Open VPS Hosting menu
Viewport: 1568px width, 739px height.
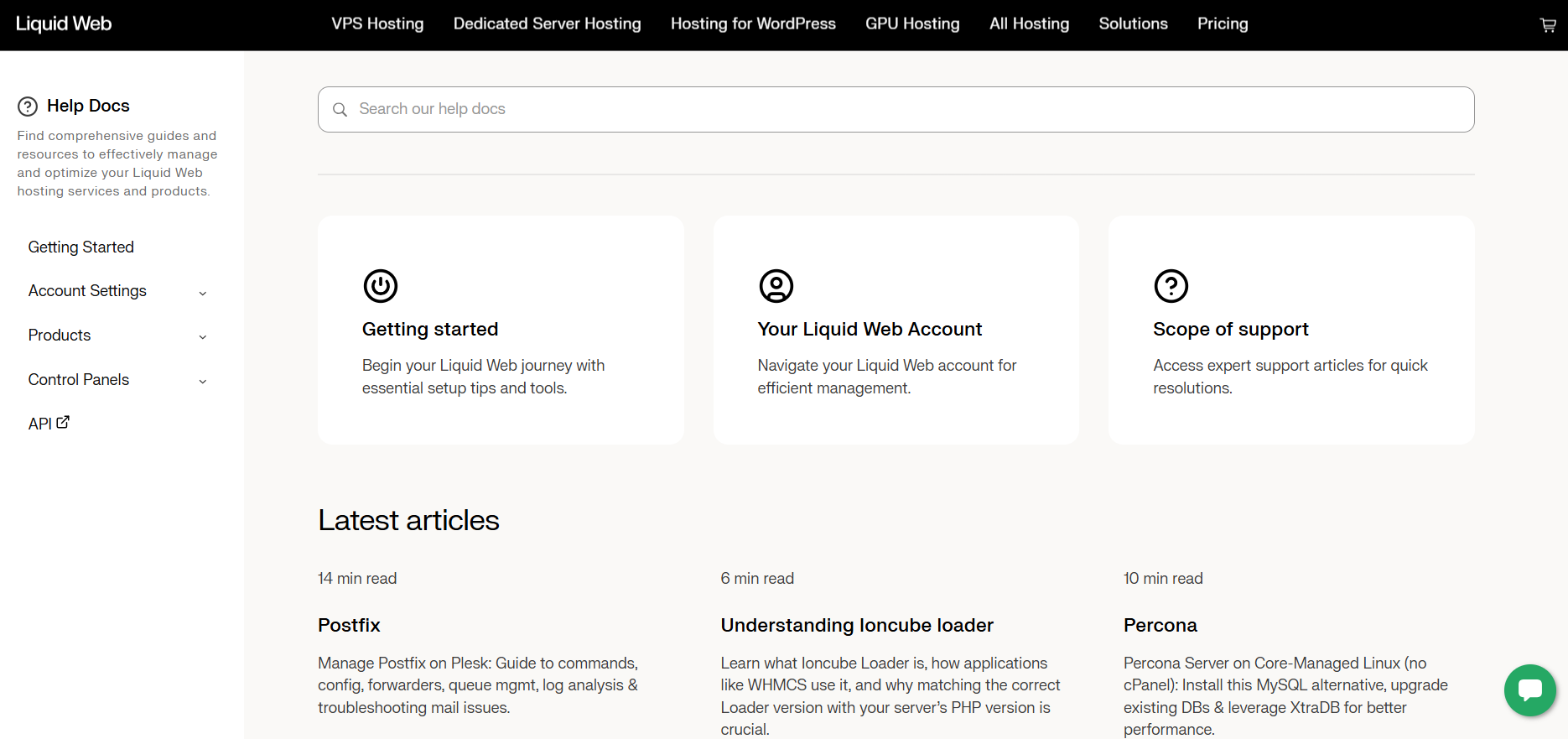click(x=377, y=23)
